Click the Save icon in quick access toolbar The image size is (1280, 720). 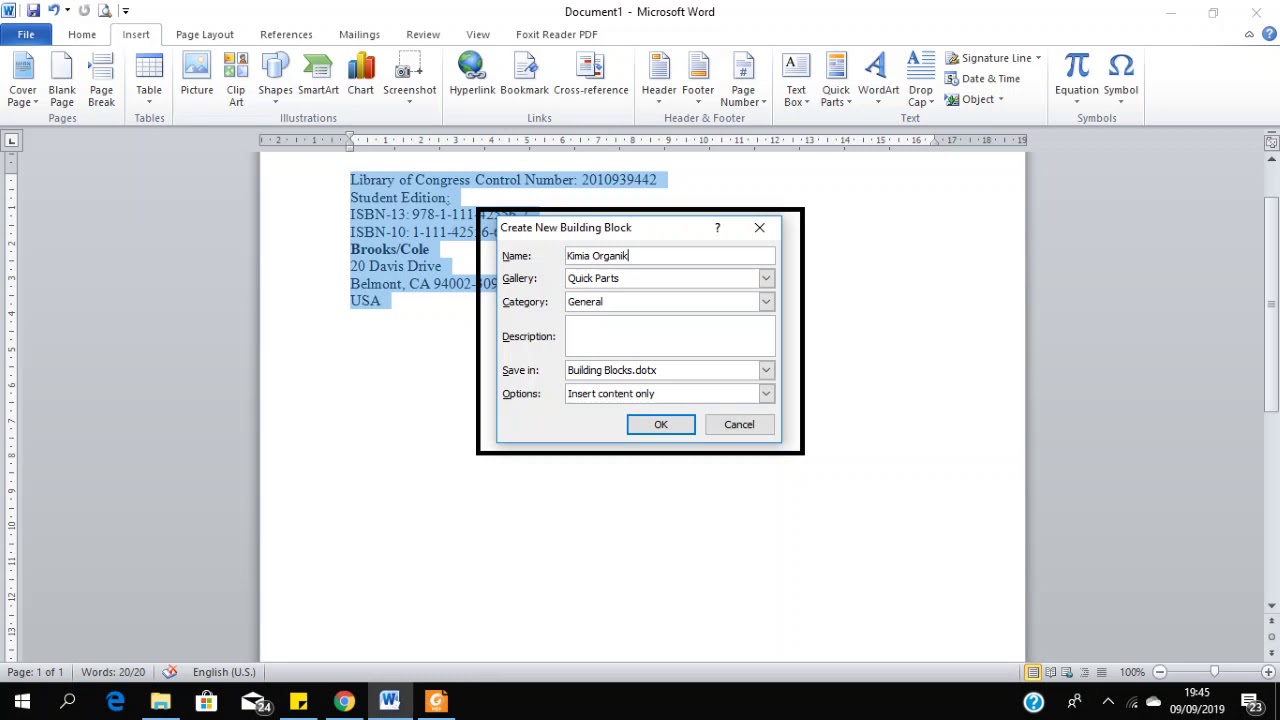33,11
